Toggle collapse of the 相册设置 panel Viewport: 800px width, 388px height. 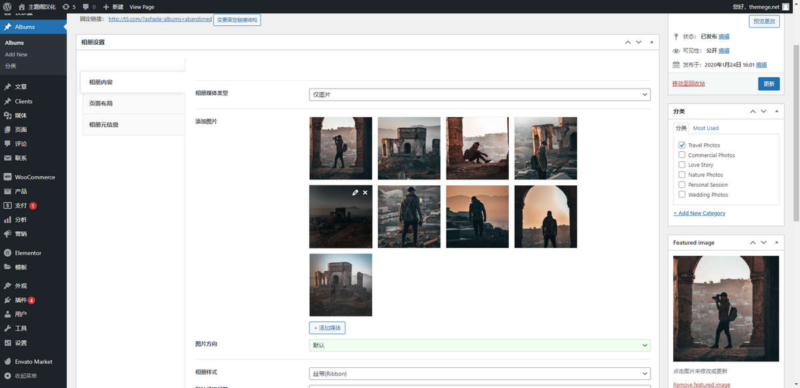pyautogui.click(x=652, y=42)
